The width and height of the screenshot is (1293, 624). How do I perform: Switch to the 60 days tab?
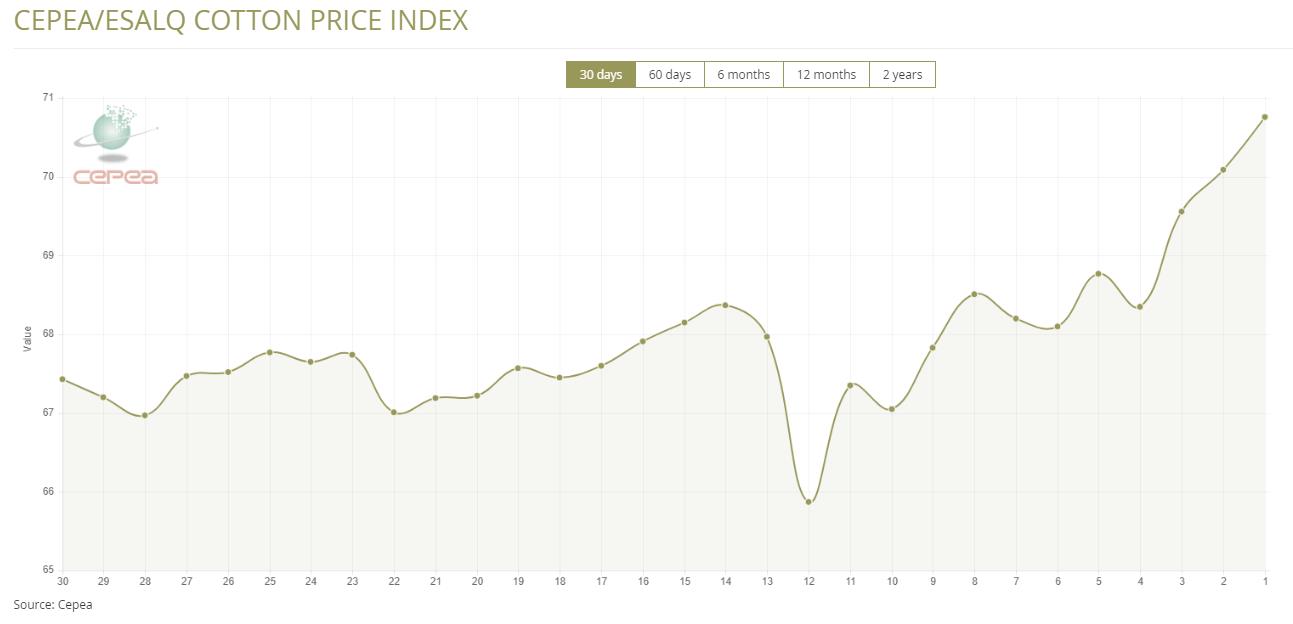(x=669, y=75)
